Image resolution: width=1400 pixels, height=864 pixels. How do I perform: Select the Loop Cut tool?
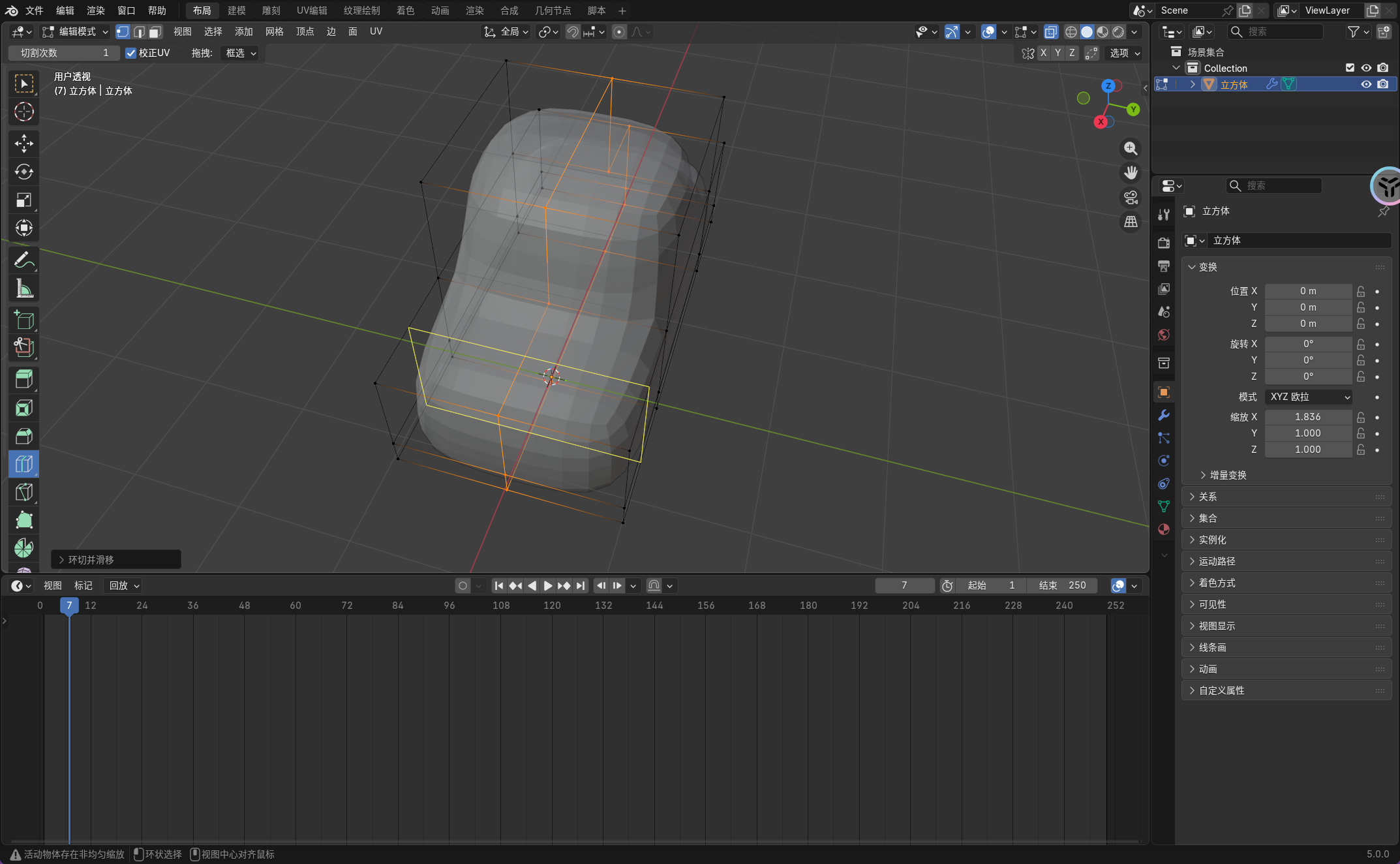coord(24,464)
